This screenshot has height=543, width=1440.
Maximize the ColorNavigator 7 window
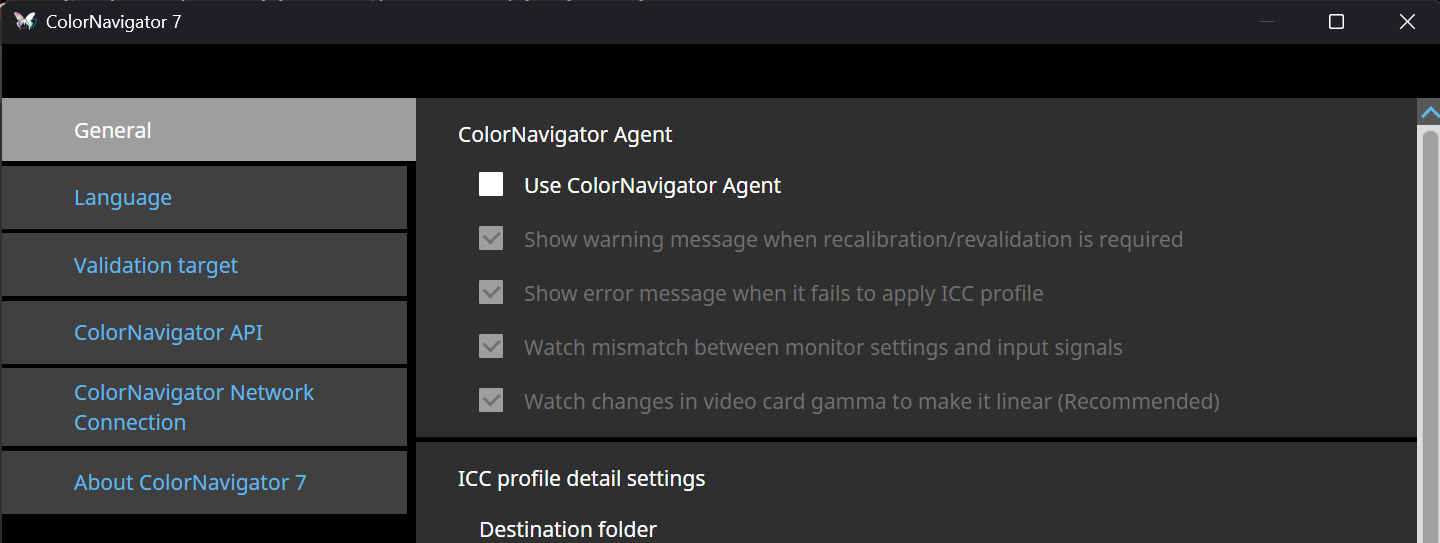[x=1336, y=21]
